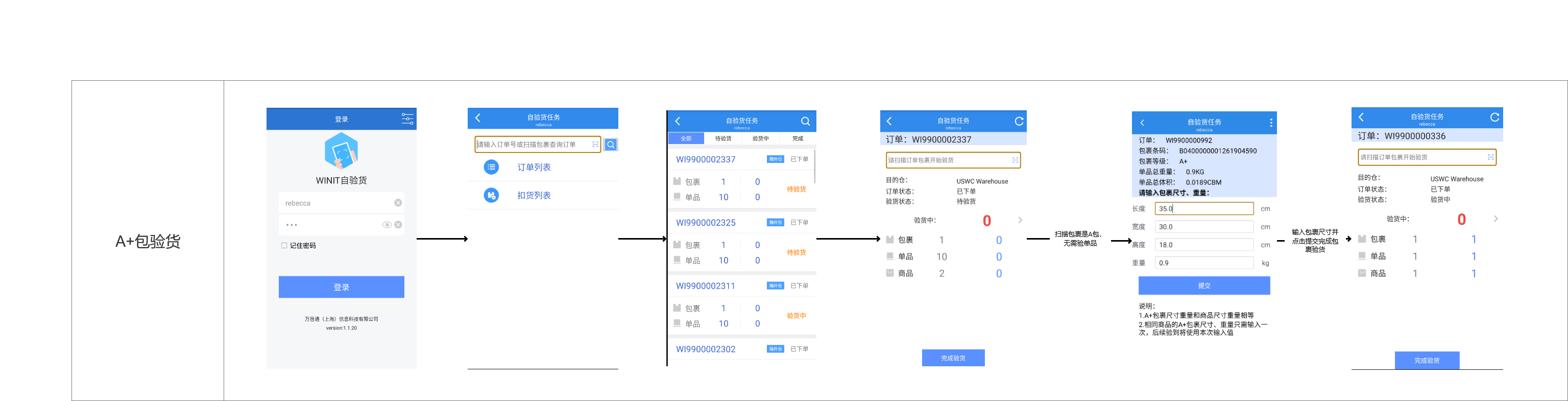Viewport: 1568px width, 401px height.
Task: Click 完成验货 button on order WI9900000336 screen
Action: click(1427, 361)
